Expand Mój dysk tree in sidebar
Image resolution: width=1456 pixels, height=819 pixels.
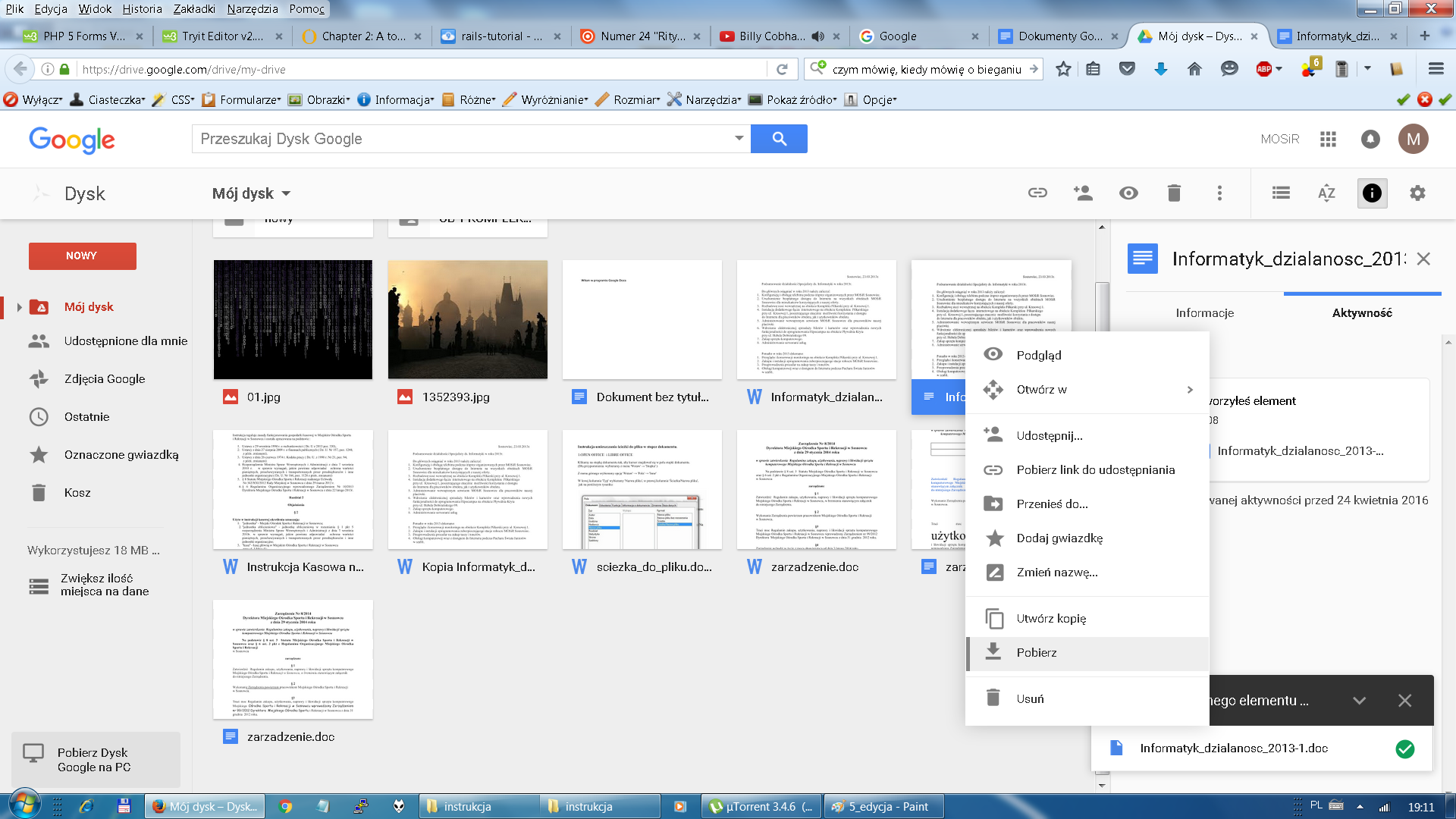[19, 307]
